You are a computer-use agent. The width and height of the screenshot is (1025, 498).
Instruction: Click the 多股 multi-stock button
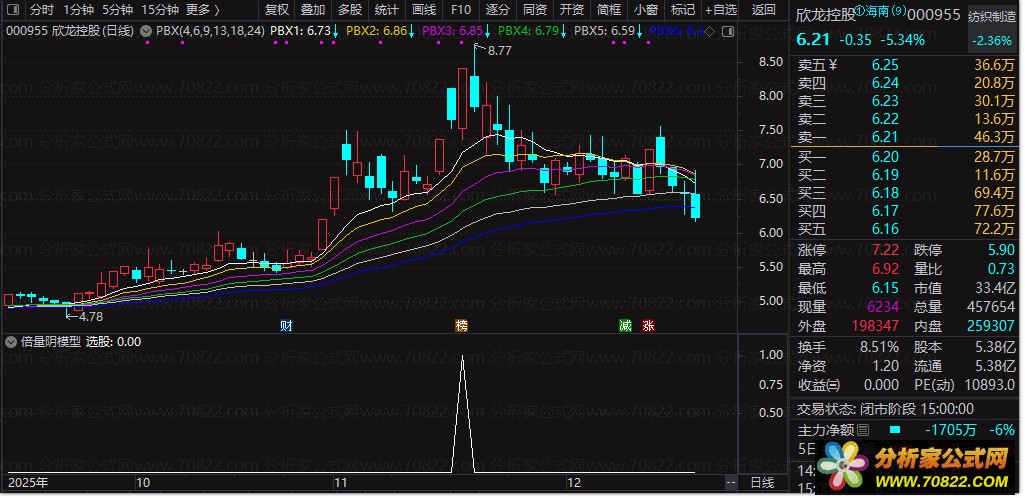coord(350,10)
